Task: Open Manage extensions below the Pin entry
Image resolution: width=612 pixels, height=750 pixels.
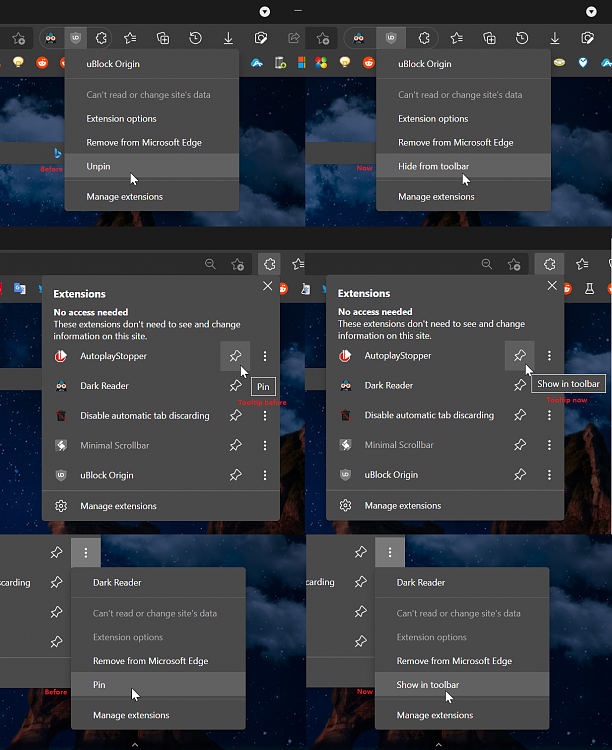Action: coord(158,715)
